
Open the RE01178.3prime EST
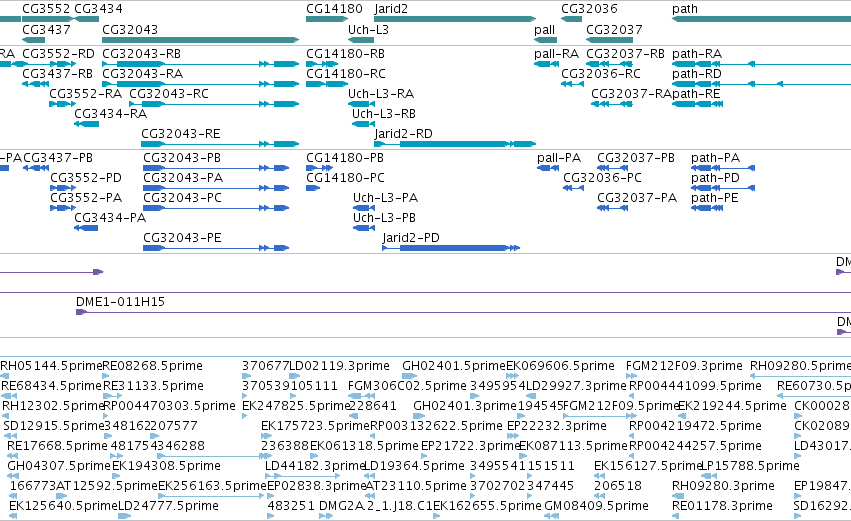click(722, 506)
